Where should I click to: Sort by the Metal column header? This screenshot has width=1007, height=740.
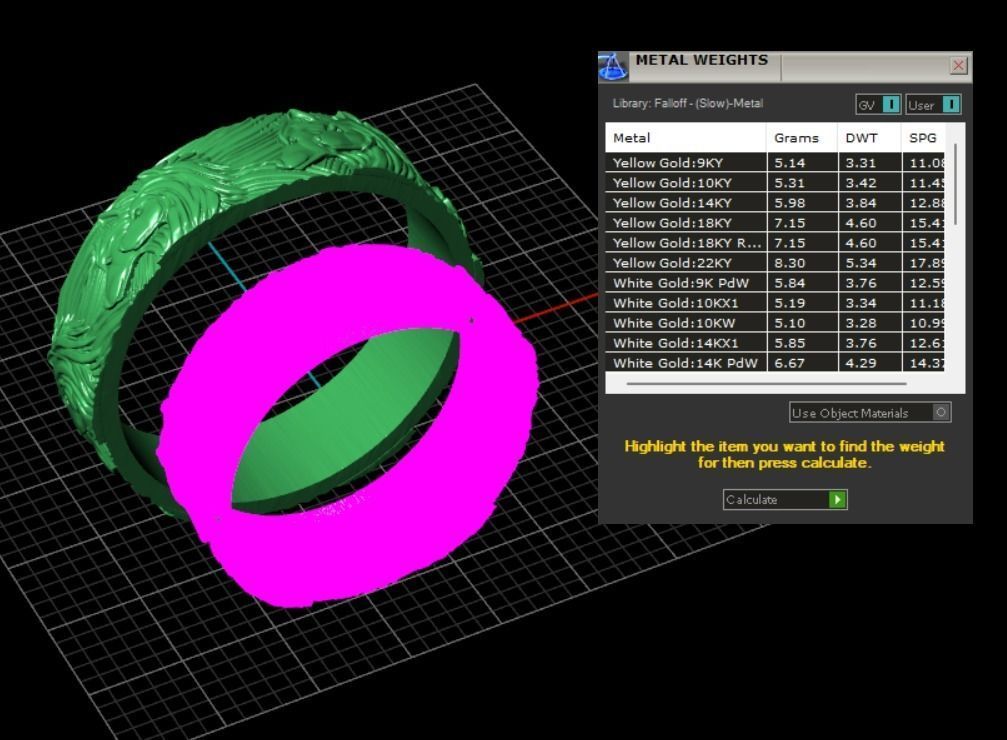coord(686,137)
